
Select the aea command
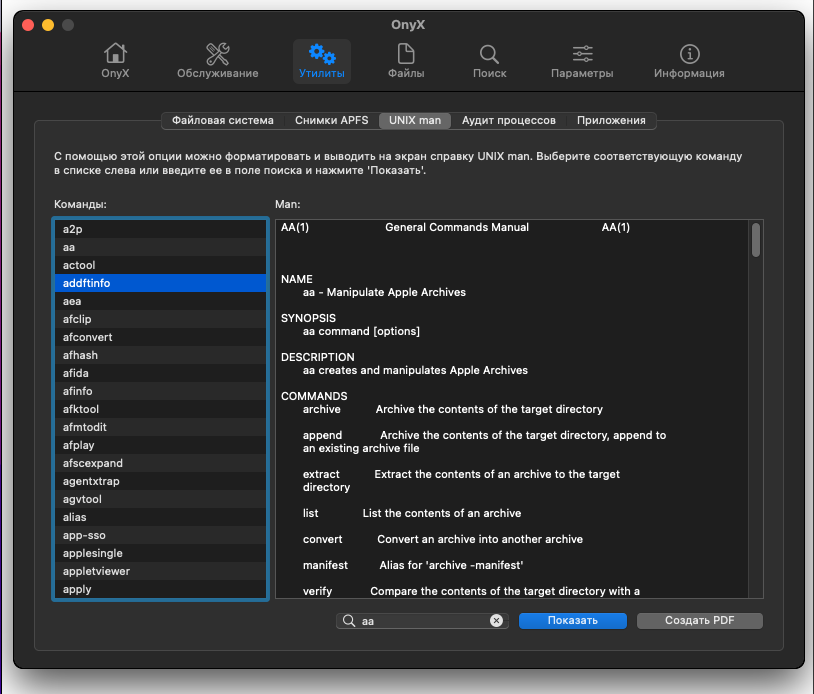pyautogui.click(x=160, y=301)
